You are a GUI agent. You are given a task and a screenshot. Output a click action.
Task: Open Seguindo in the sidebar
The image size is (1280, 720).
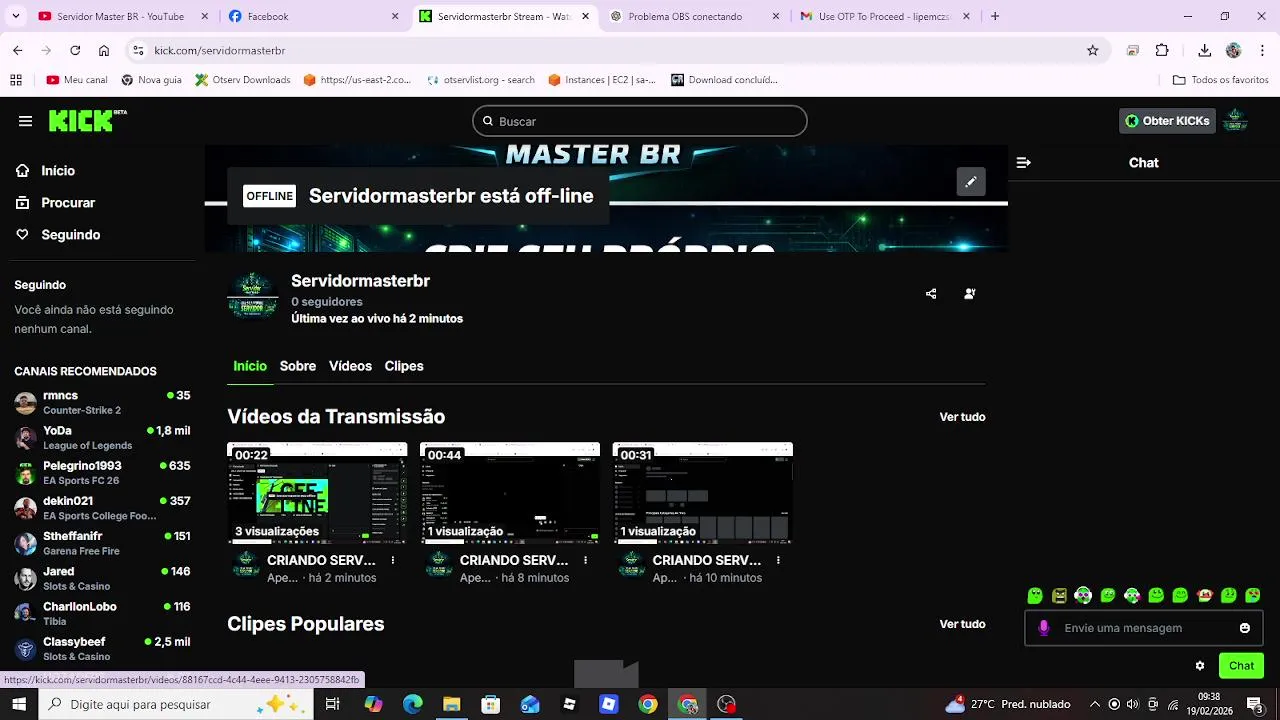(71, 235)
